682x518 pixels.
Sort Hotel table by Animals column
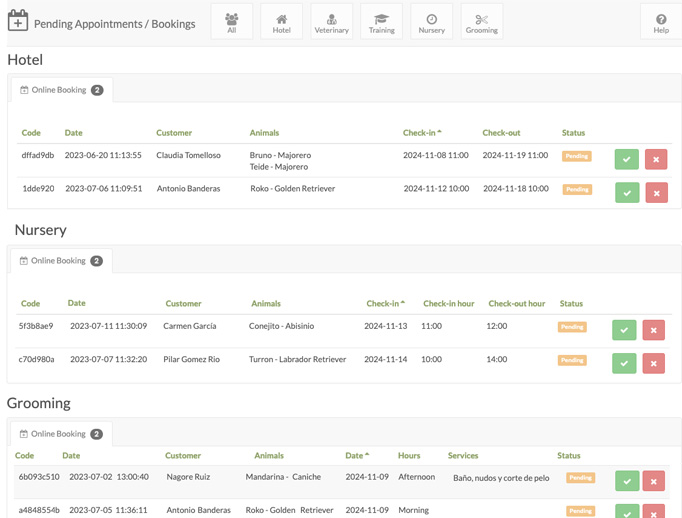pyautogui.click(x=264, y=133)
